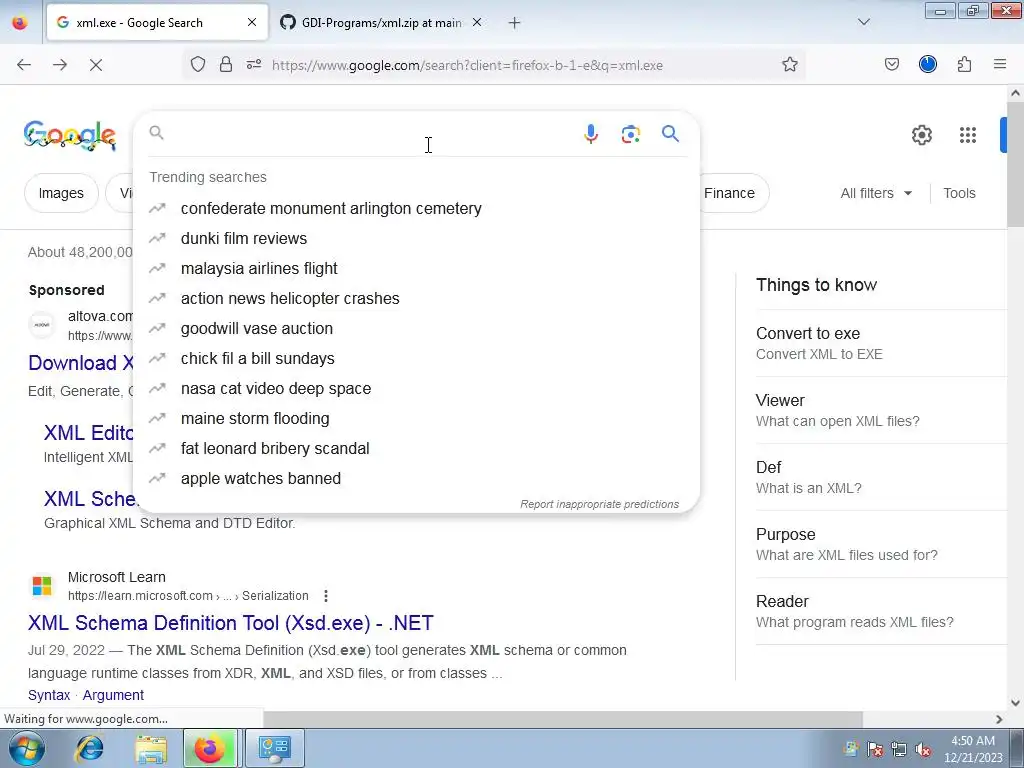Expand the All filters dropdown
Viewport: 1024px width, 768px height.
[876, 193]
